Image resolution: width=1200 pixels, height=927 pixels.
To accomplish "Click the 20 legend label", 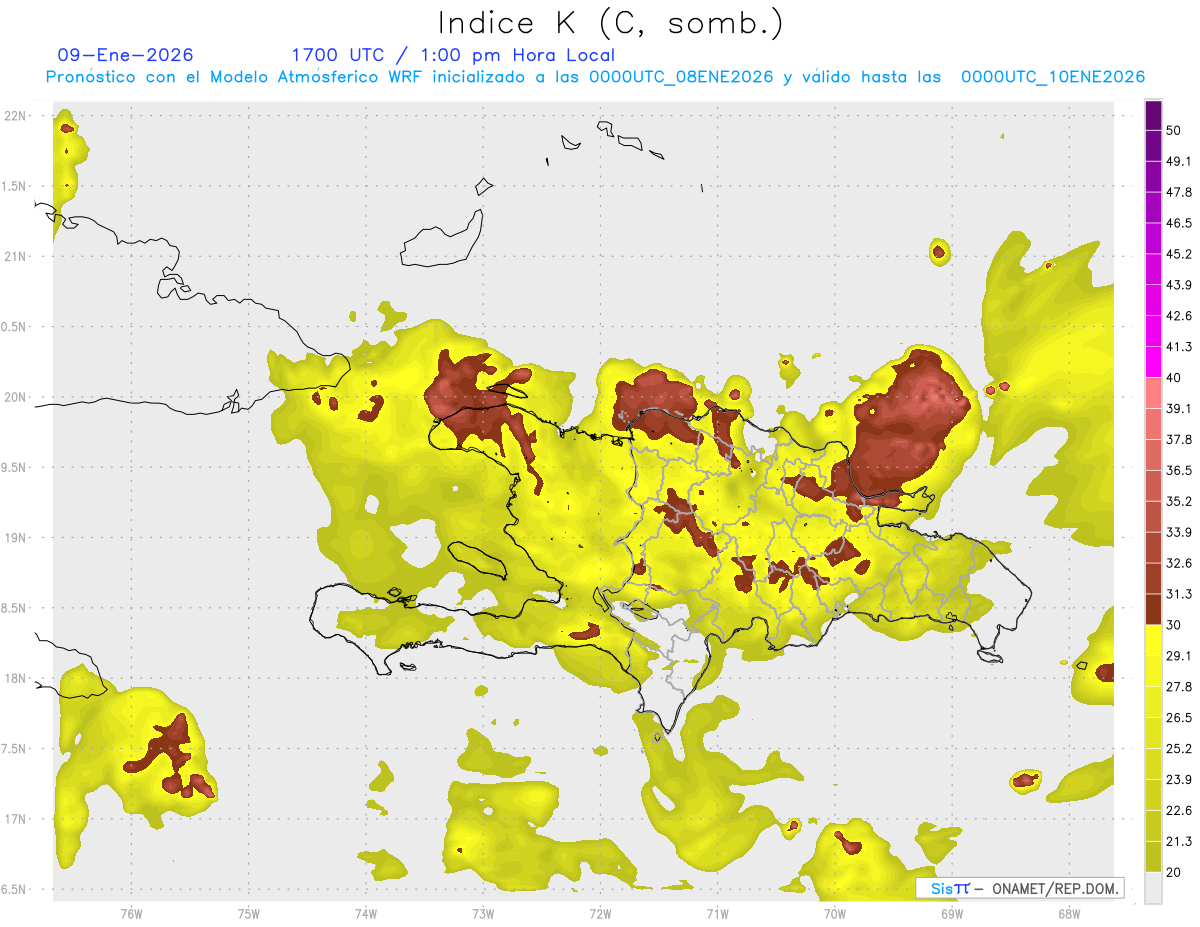I will click(1173, 872).
